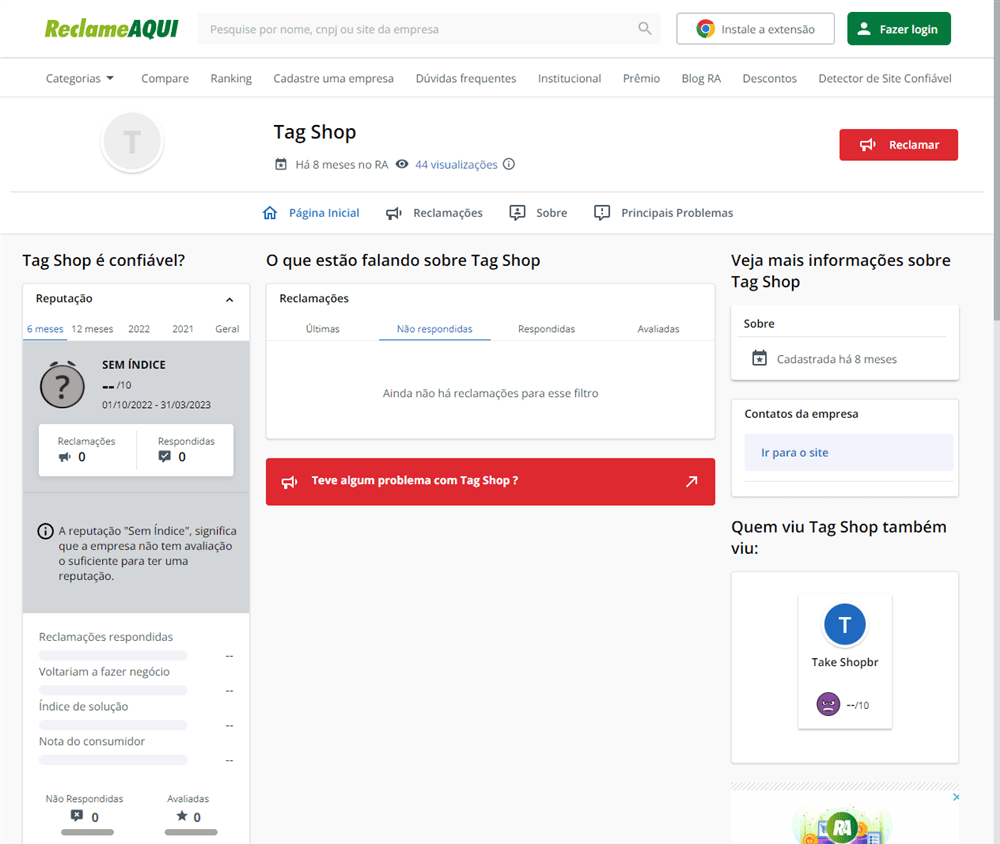Click the Principais Problemas alert icon
Image resolution: width=1000 pixels, height=844 pixels.
coord(602,212)
